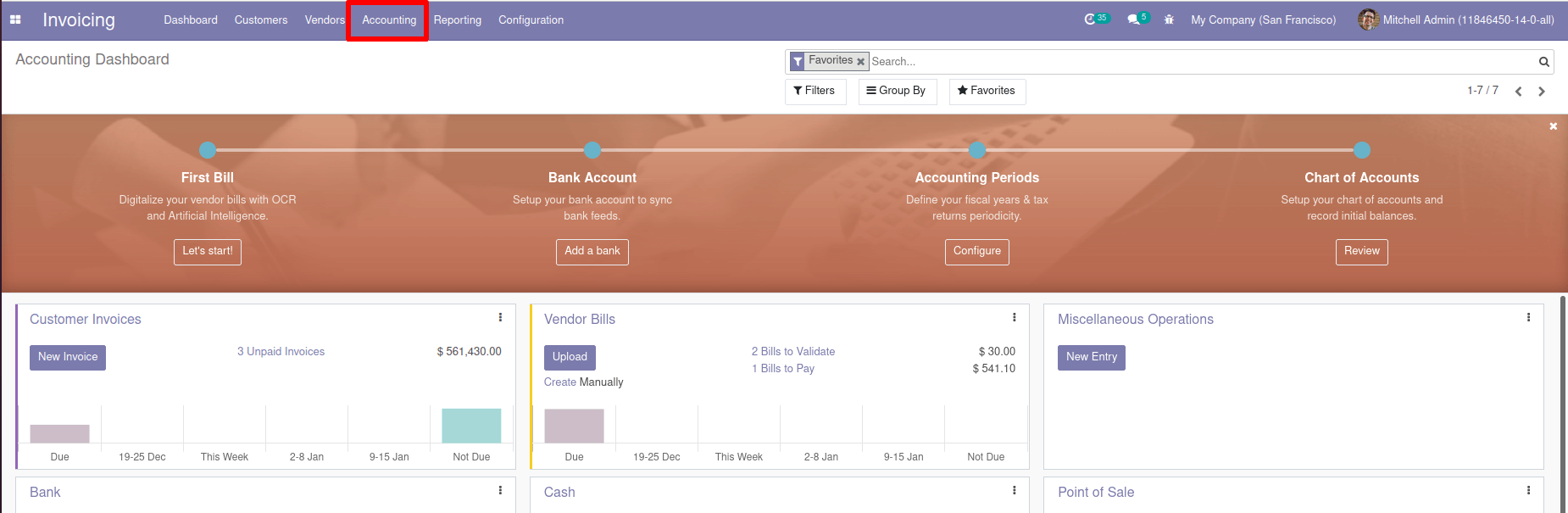Click the Bank Account step circle marker
Viewport: 1568px width, 513px height.
click(592, 150)
